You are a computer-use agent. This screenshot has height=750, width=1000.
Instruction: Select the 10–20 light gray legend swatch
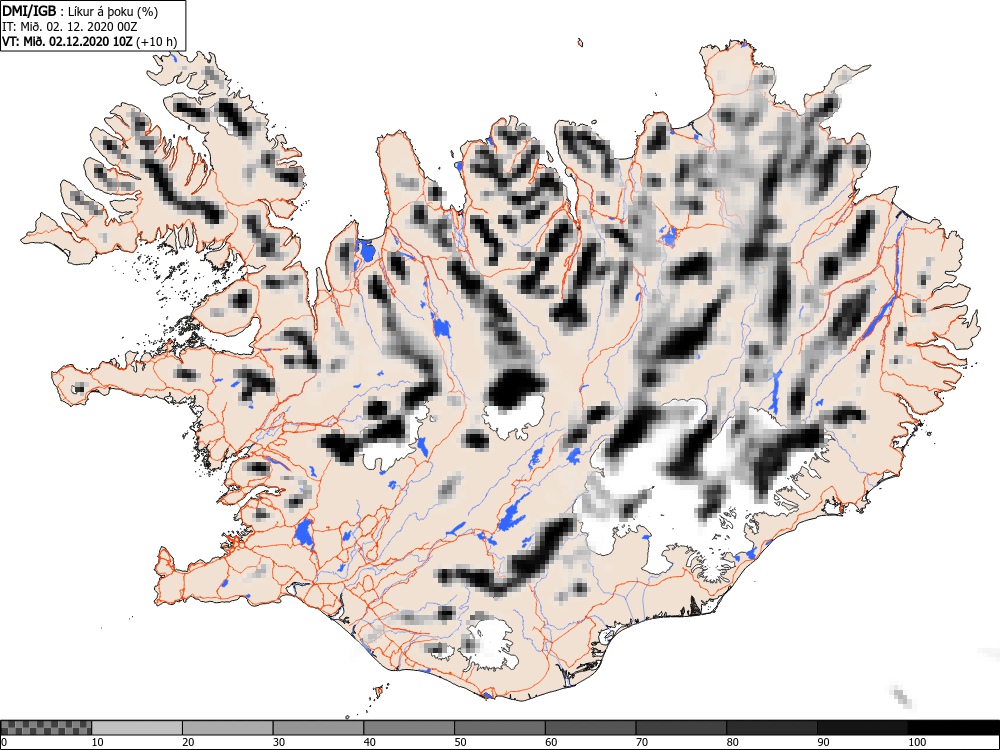137,728
